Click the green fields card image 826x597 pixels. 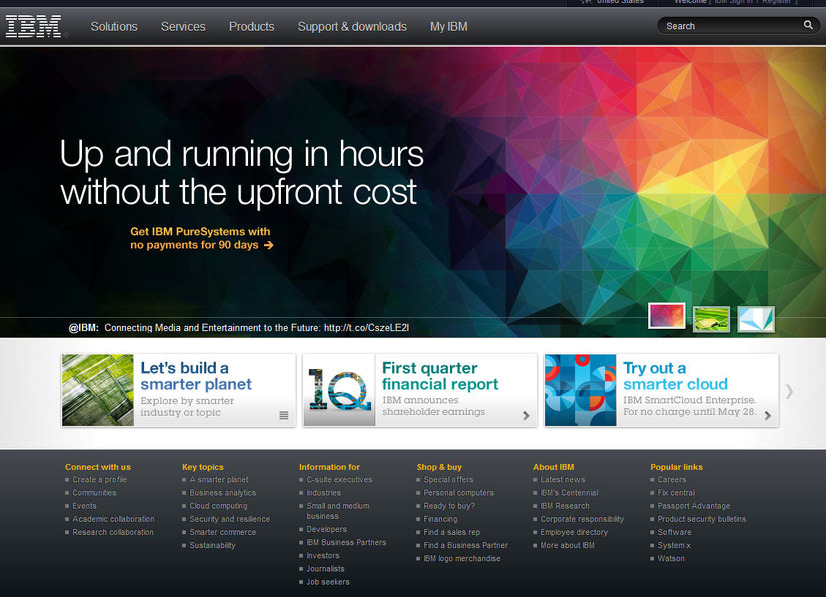[97, 390]
